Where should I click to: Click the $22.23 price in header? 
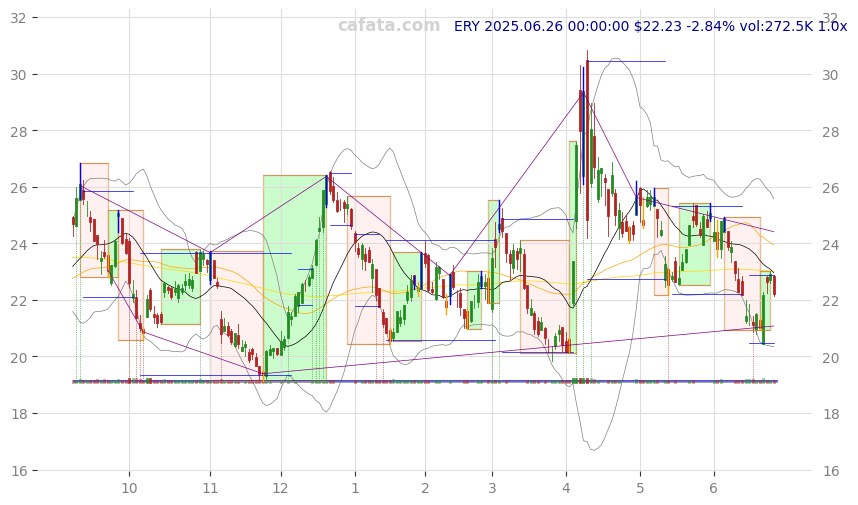658,26
